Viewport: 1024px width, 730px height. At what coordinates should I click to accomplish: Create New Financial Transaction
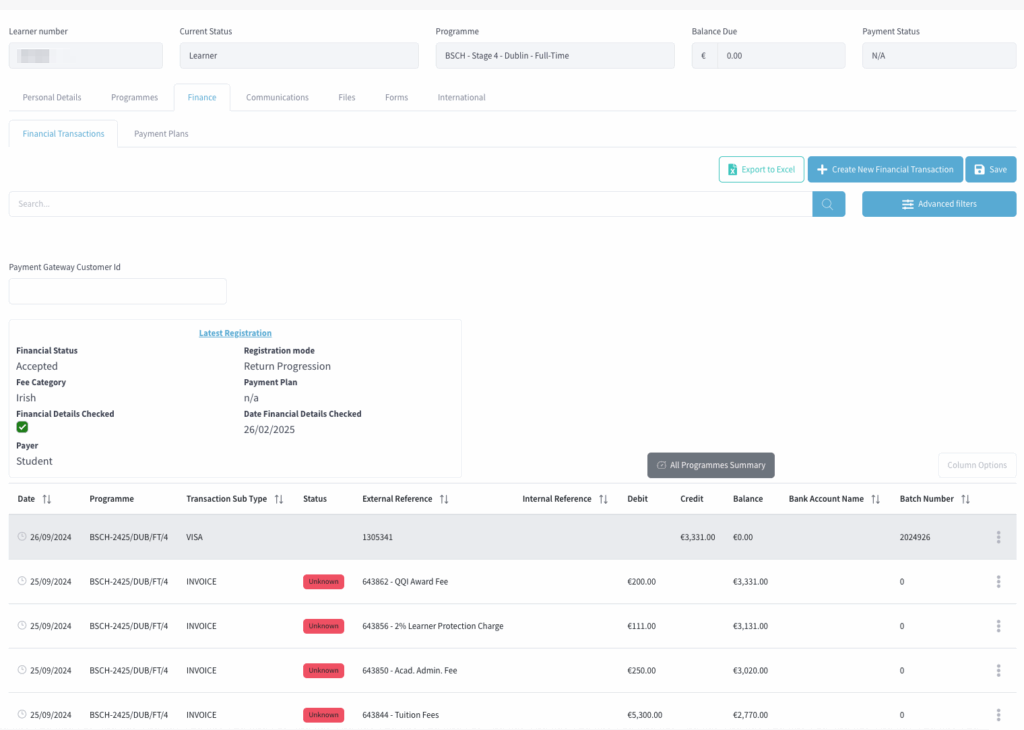[x=886, y=170]
